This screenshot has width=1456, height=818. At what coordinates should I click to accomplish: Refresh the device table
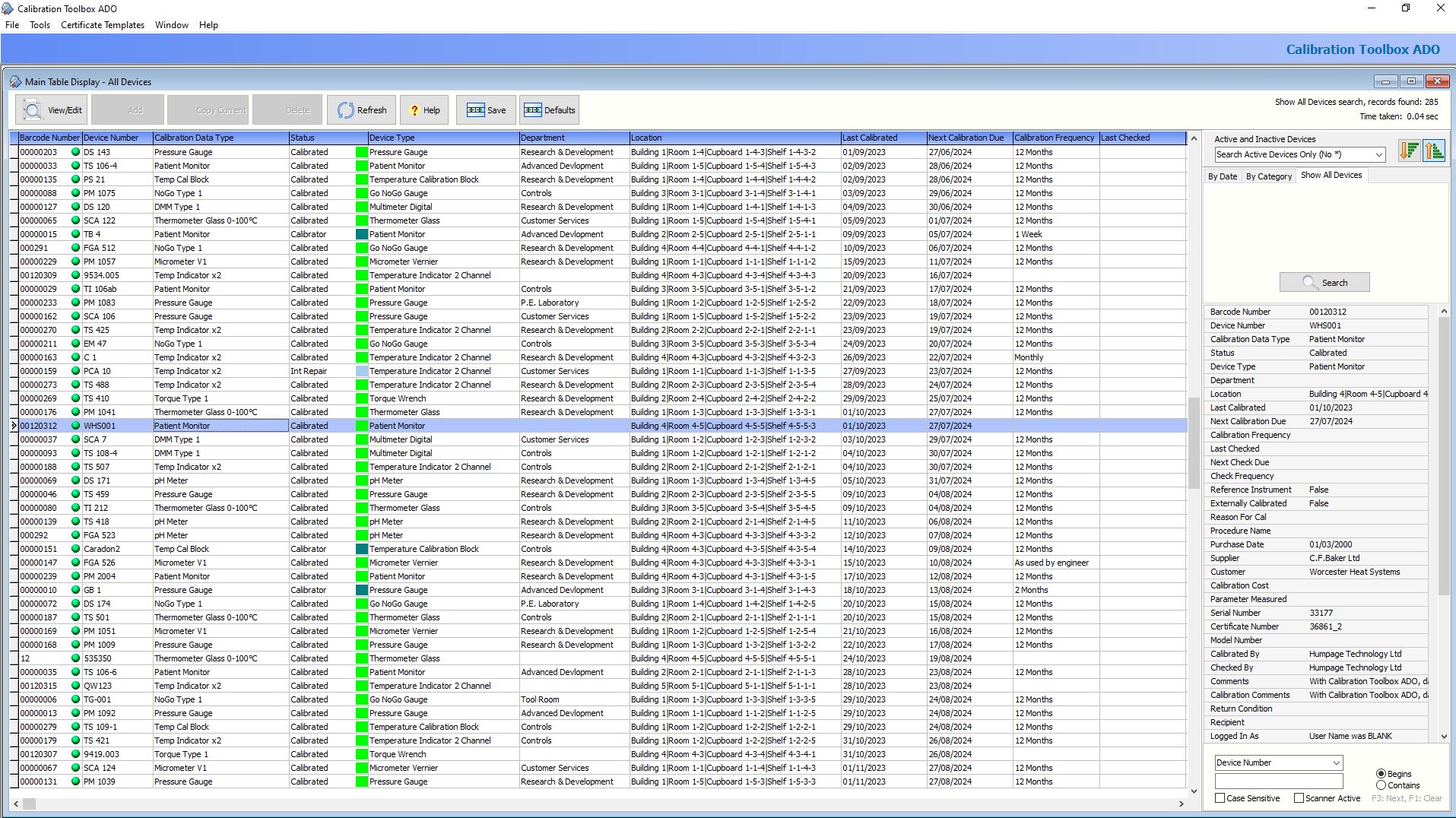(362, 110)
